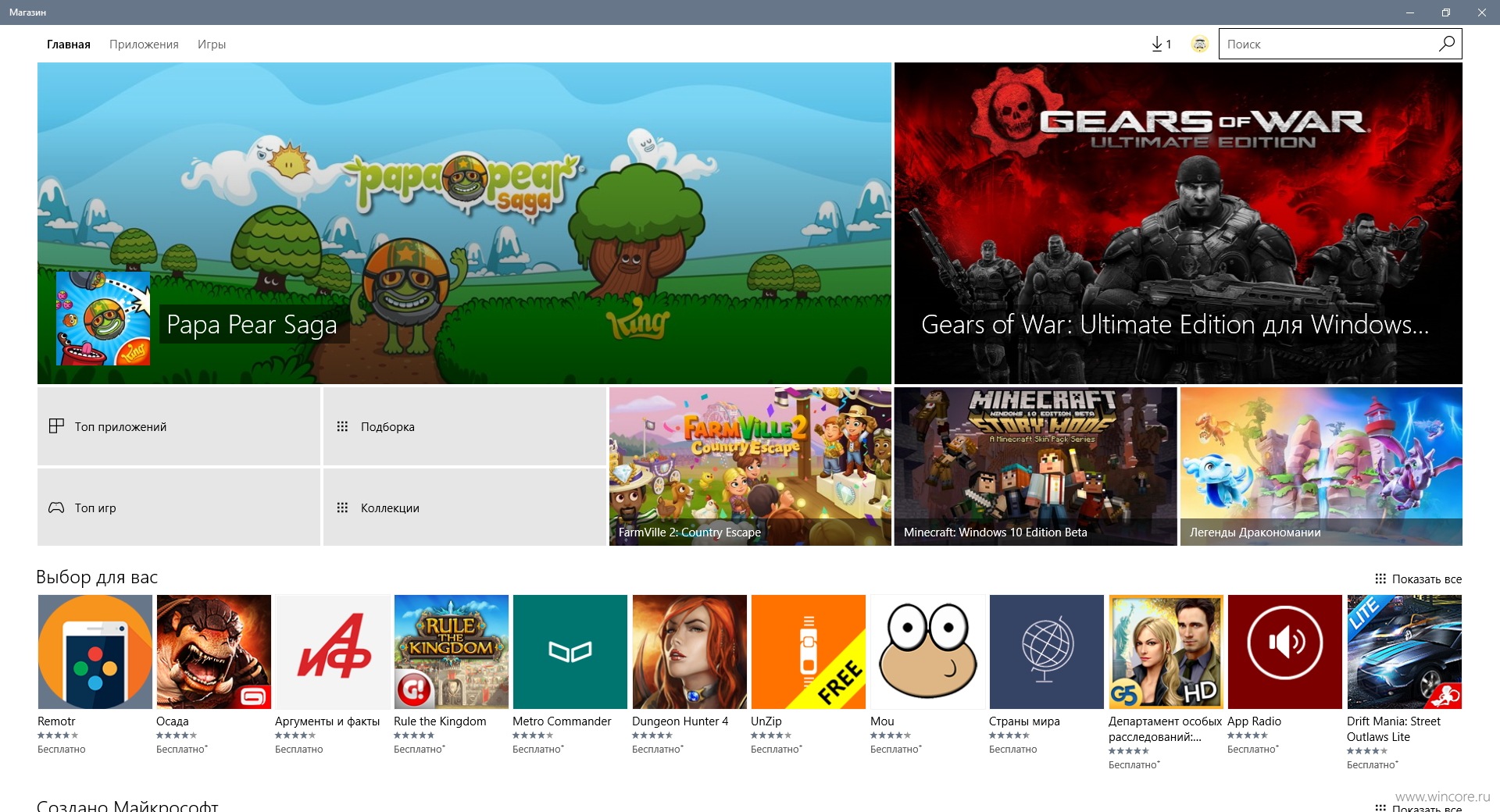Open the Mou app icon
The image size is (1500, 812).
928,652
